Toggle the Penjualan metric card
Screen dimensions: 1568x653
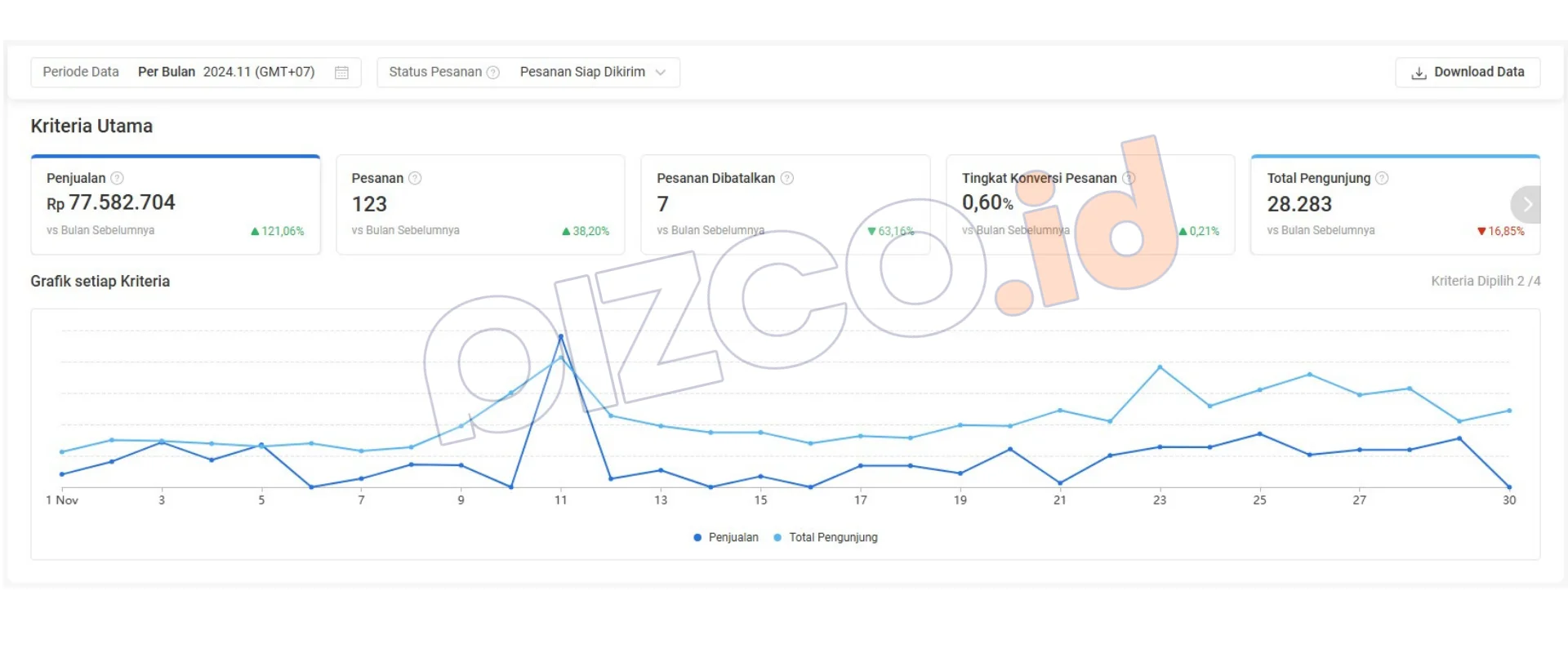point(175,206)
